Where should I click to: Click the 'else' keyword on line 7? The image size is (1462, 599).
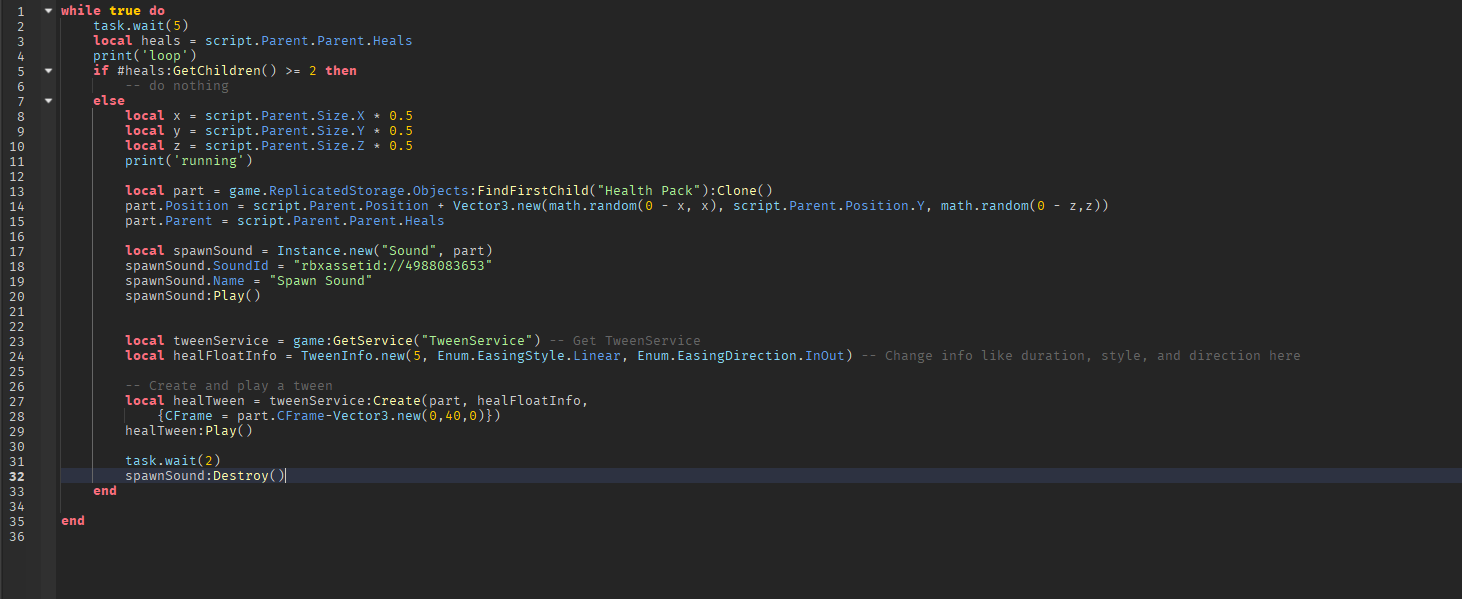pos(109,101)
